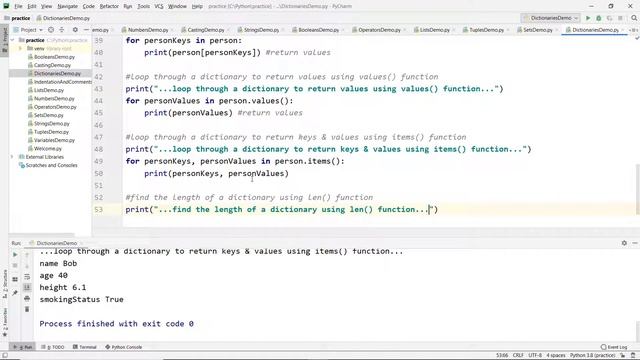640x360 pixels.
Task: Click the Stop icon in the top toolbar
Action: click(x=620, y=18)
